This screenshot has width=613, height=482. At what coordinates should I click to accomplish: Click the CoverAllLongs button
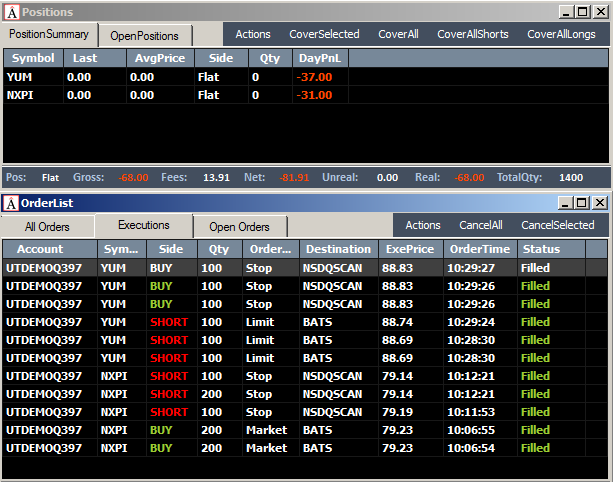[x=561, y=34]
